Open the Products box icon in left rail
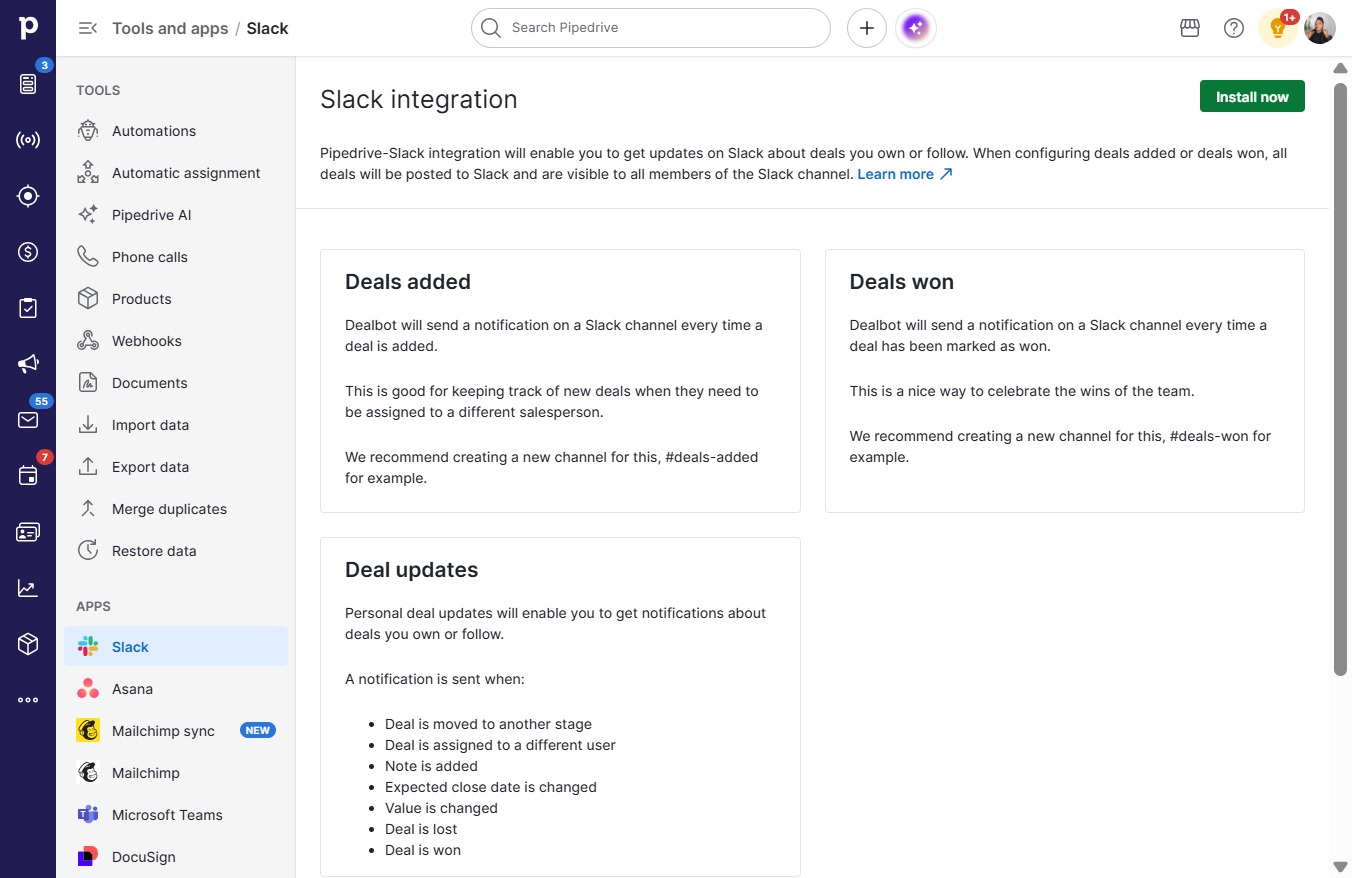Viewport: 1352px width, 878px height. (x=28, y=644)
